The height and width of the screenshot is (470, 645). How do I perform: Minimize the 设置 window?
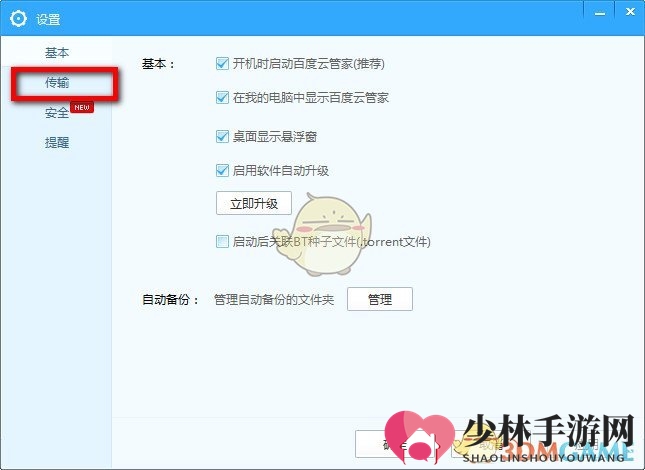tap(599, 13)
